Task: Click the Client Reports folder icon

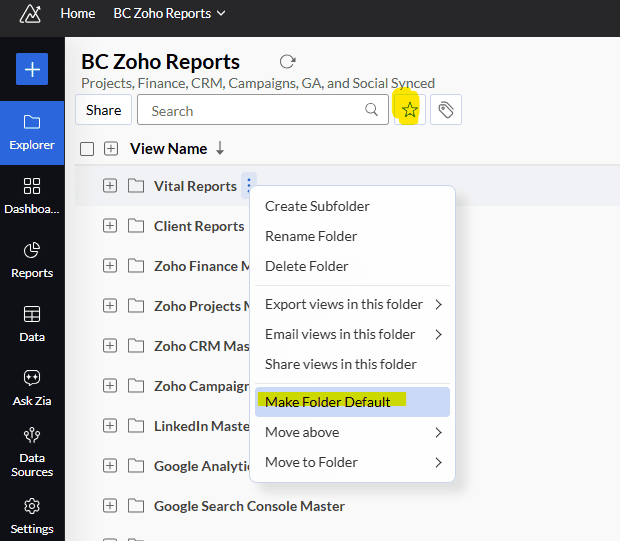Action: [x=136, y=226]
